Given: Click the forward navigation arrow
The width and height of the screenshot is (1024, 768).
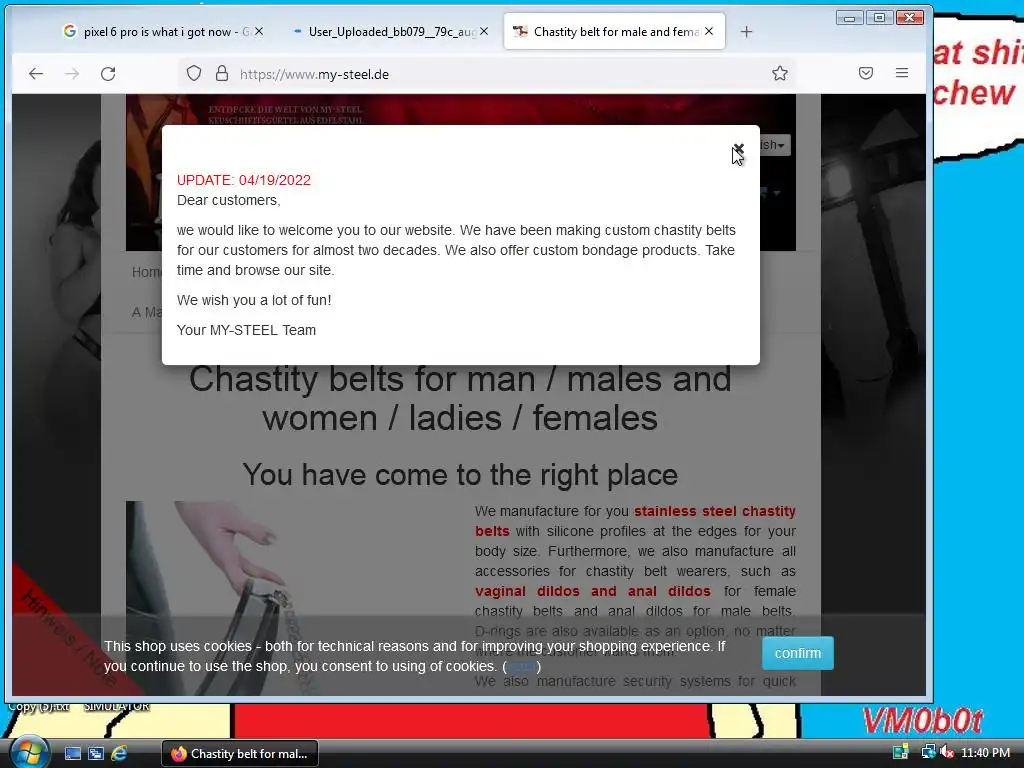Looking at the screenshot, I should [72, 74].
